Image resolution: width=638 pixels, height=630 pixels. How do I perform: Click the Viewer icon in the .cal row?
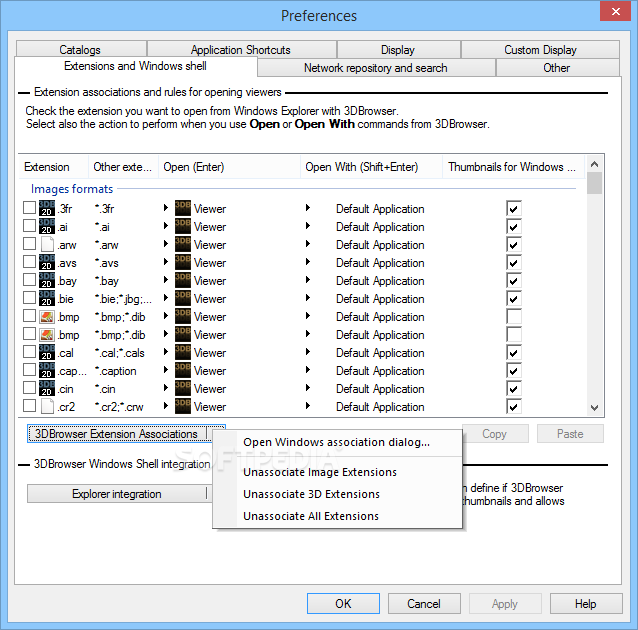point(183,352)
